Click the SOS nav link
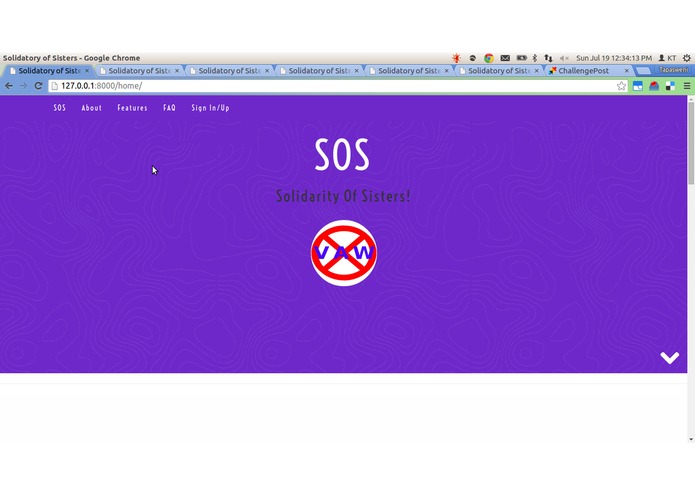 (59, 108)
